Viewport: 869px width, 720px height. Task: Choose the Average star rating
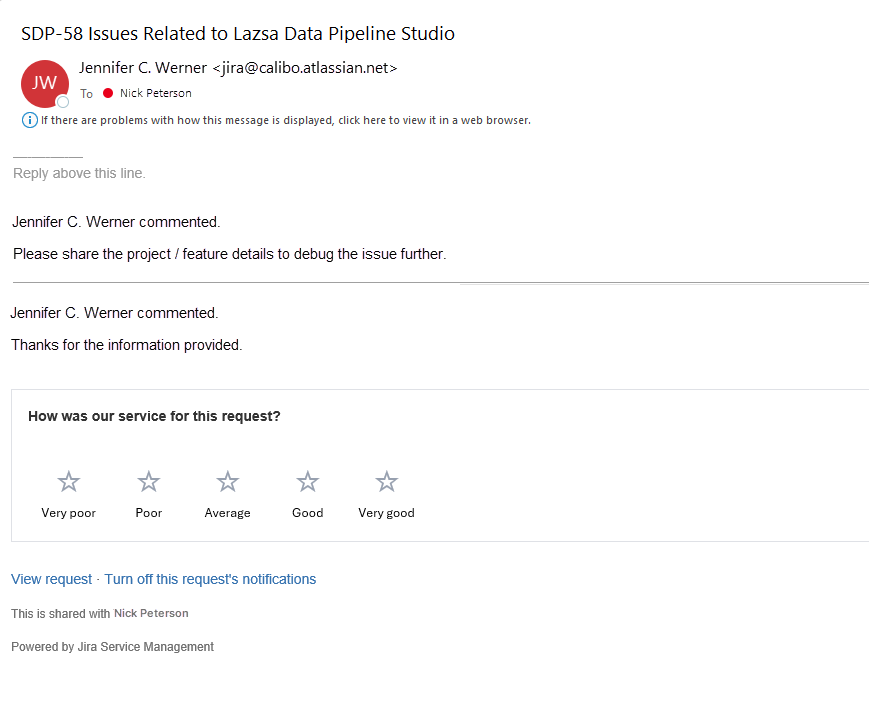pyautogui.click(x=227, y=482)
